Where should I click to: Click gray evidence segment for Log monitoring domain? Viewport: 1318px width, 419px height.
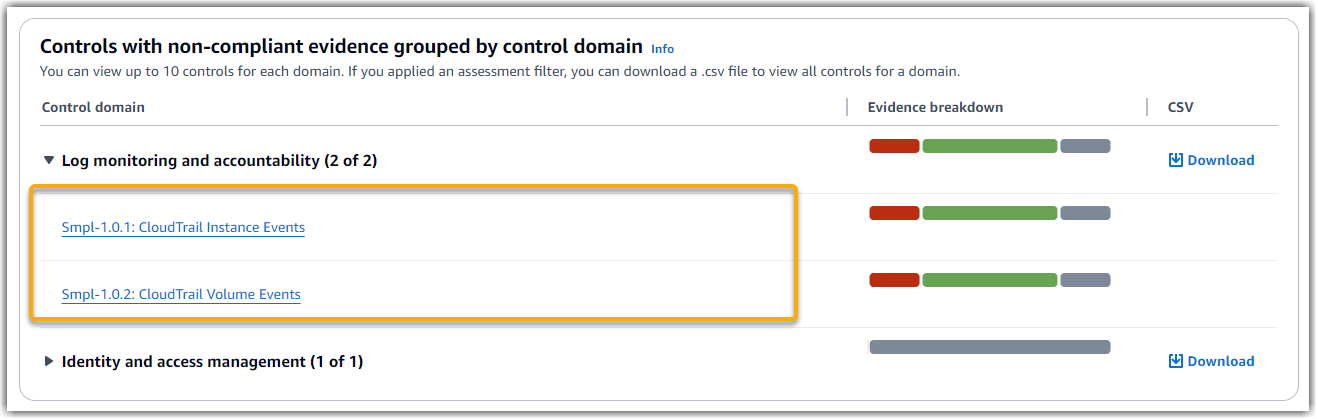1085,146
